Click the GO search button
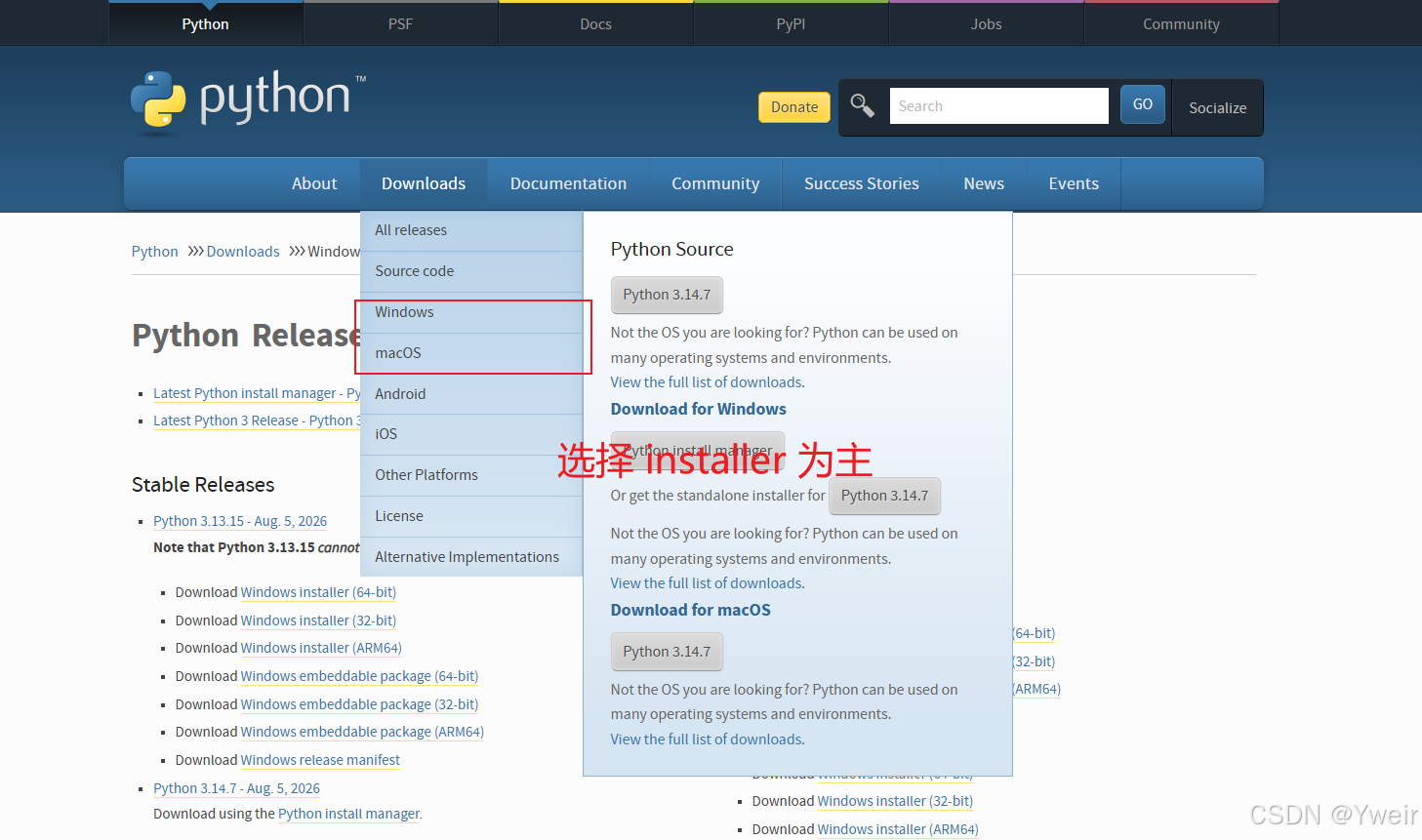The image size is (1422, 840). 1143,104
